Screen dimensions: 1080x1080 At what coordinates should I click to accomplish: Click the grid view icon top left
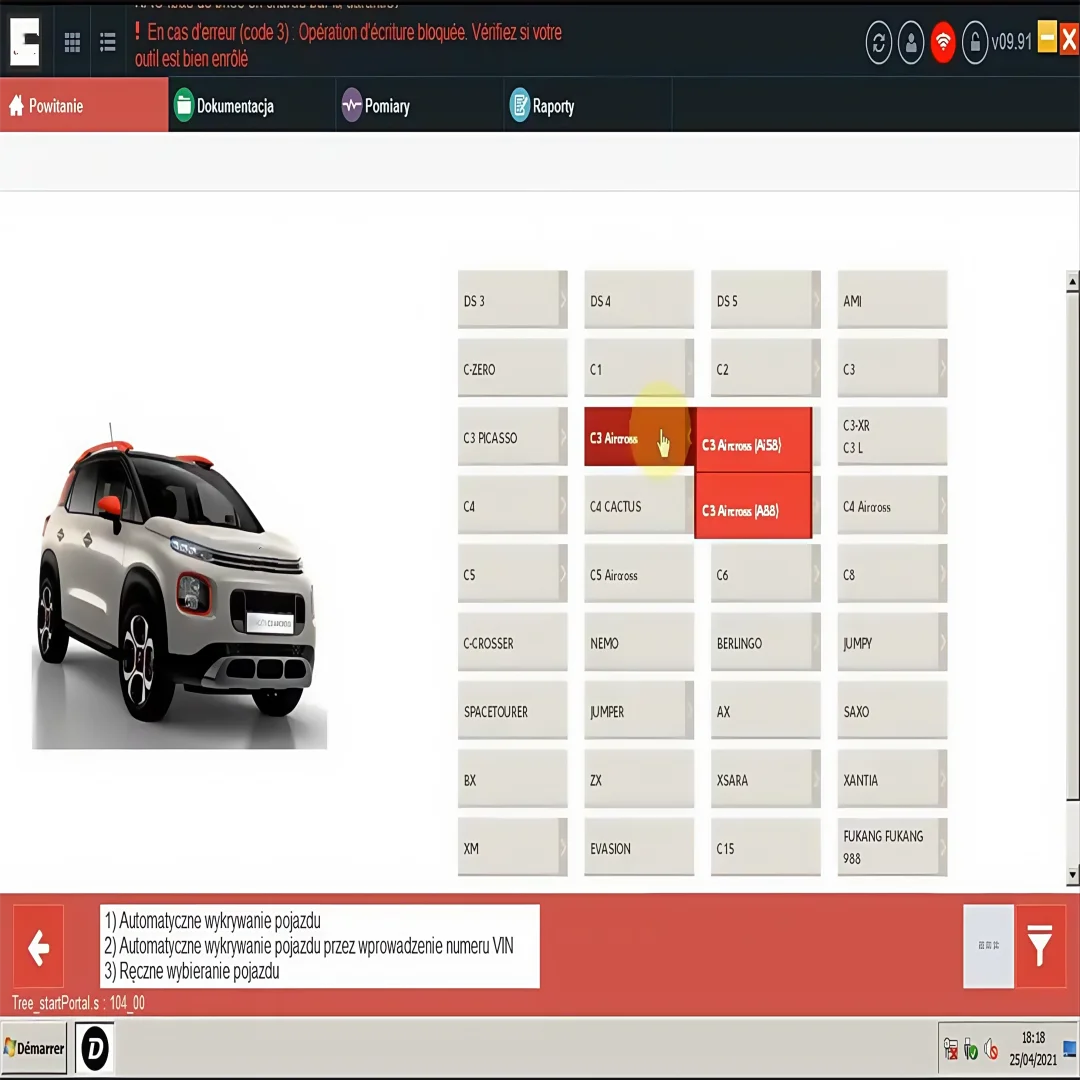(x=71, y=42)
